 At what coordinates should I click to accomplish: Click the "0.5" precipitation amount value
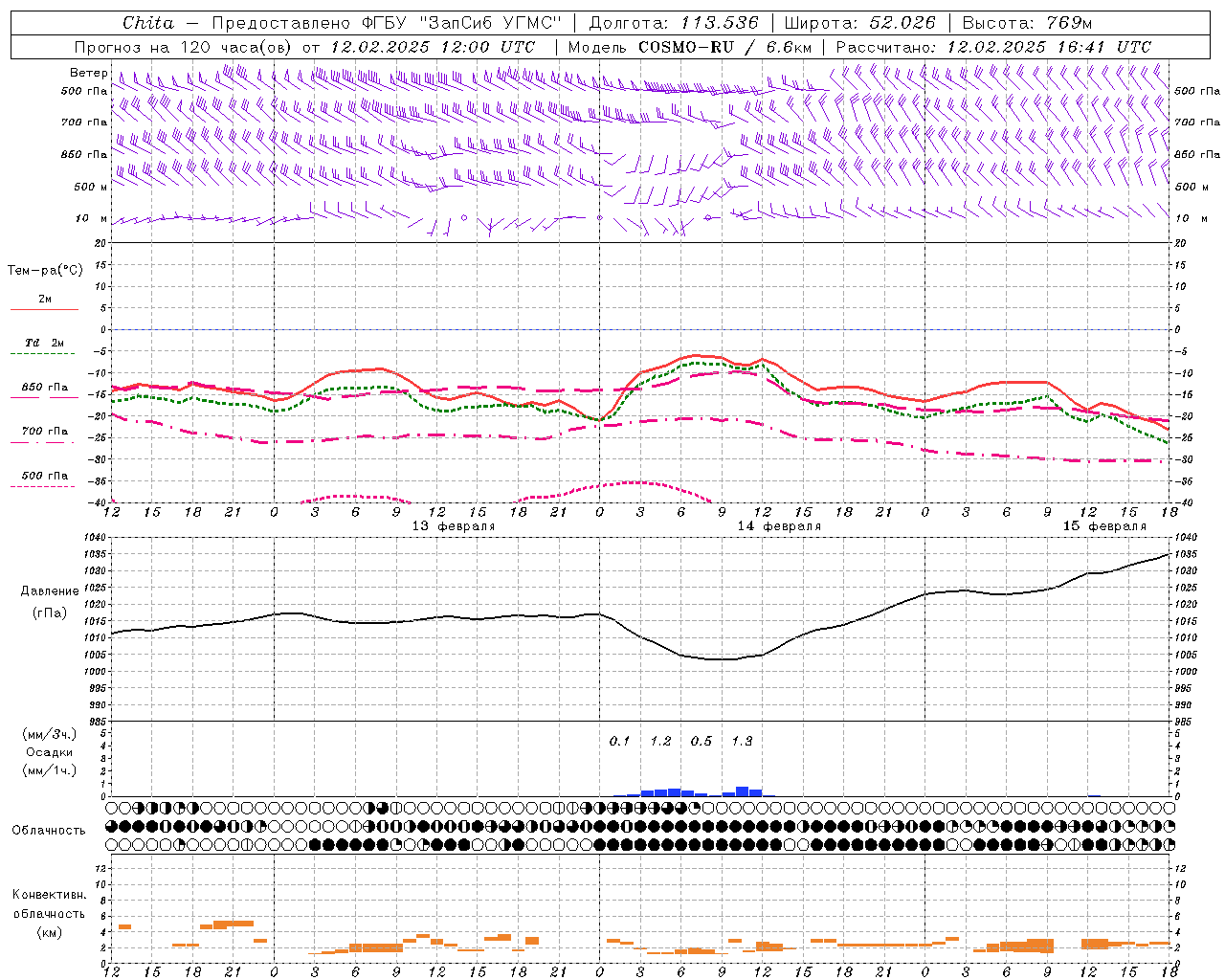pyautogui.click(x=702, y=741)
